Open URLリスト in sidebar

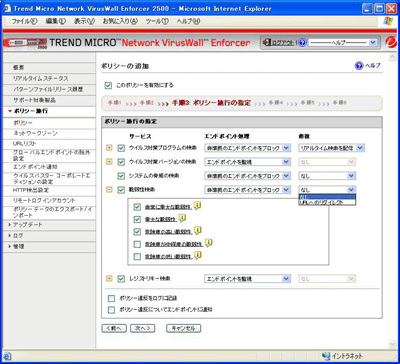pyautogui.click(x=25, y=144)
